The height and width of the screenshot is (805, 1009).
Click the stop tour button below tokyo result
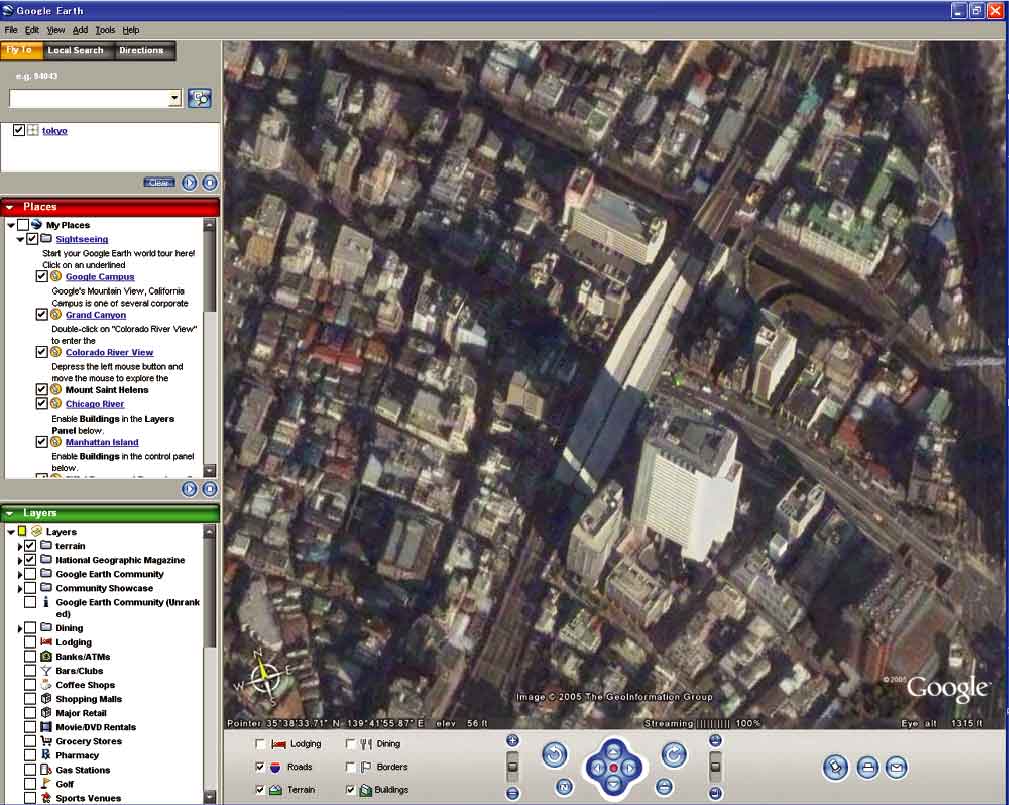point(210,183)
